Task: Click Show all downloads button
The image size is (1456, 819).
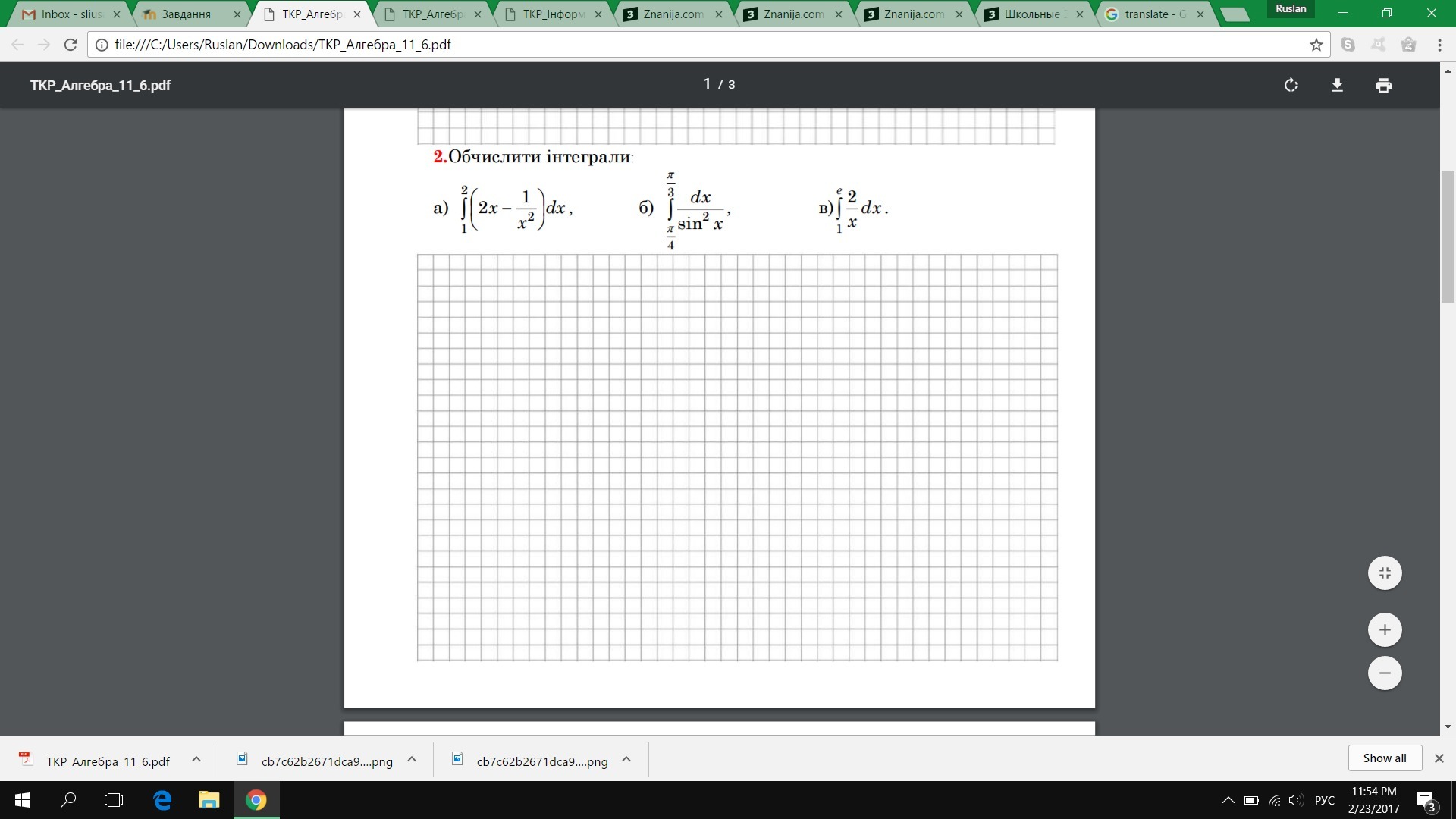Action: (x=1384, y=758)
